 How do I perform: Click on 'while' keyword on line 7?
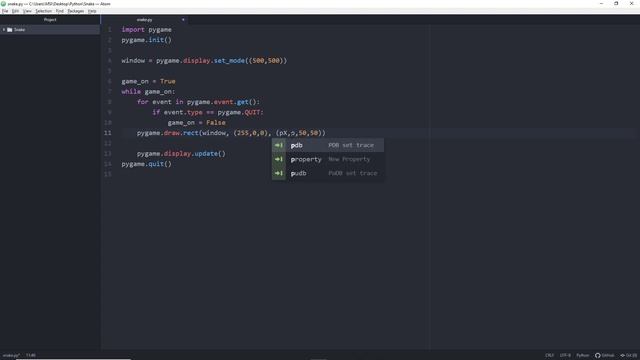[x=131, y=92]
